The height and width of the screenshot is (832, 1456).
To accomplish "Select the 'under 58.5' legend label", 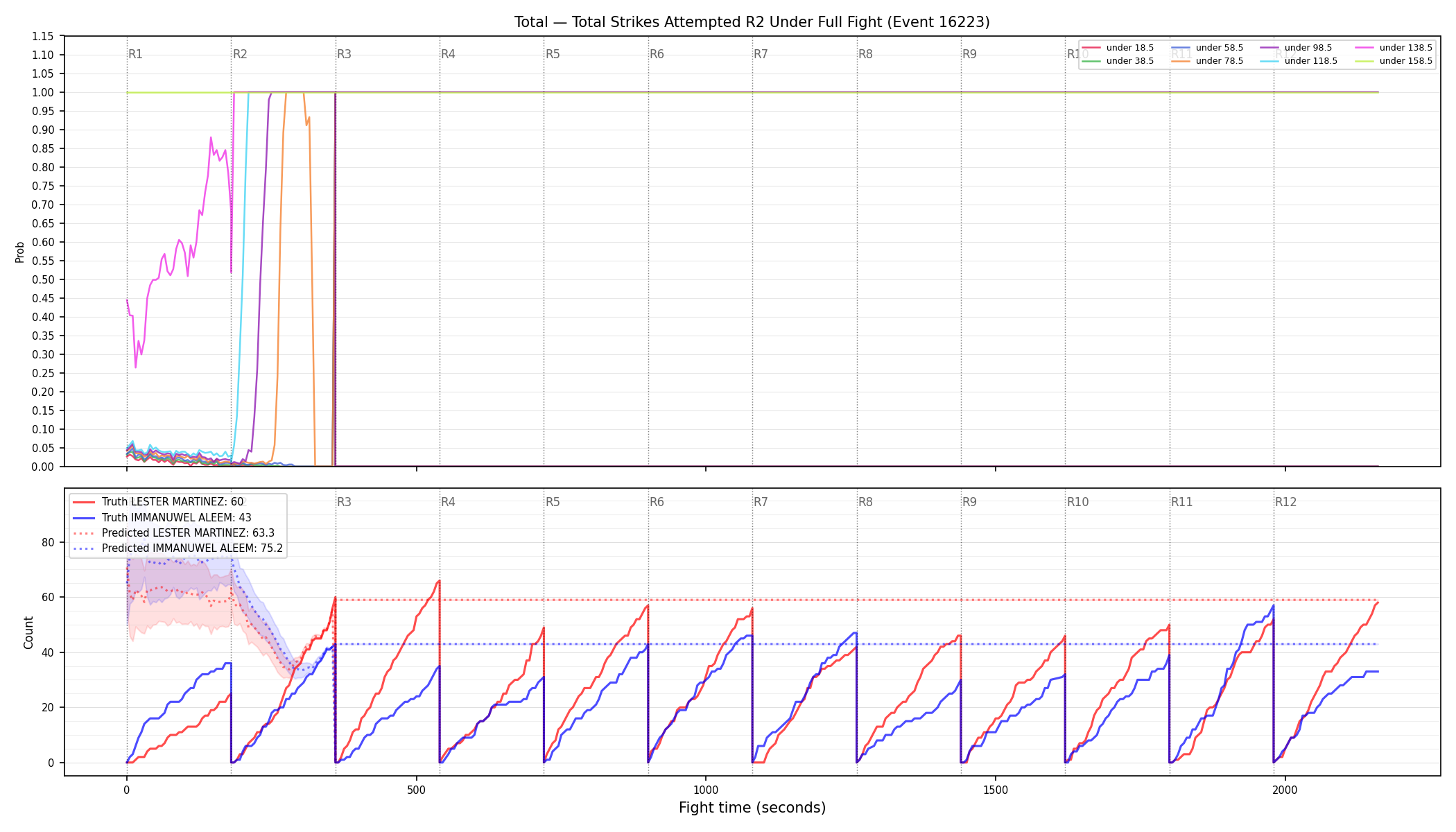I will tap(1220, 48).
